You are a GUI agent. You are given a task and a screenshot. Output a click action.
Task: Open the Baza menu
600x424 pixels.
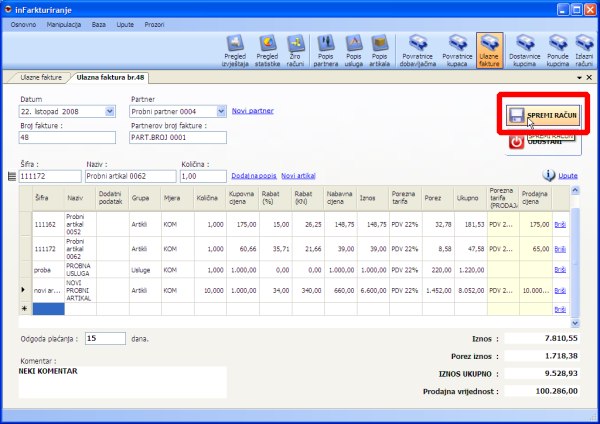98,21
